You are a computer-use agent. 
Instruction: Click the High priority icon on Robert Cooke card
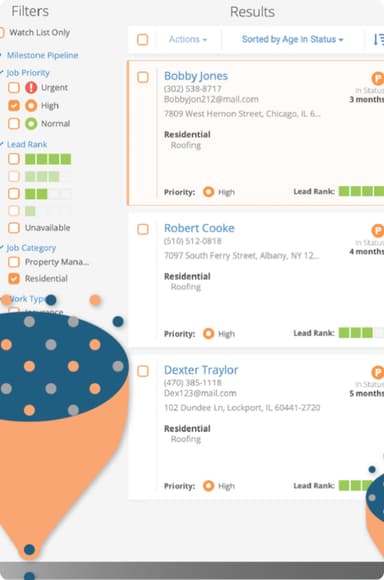pyautogui.click(x=209, y=334)
